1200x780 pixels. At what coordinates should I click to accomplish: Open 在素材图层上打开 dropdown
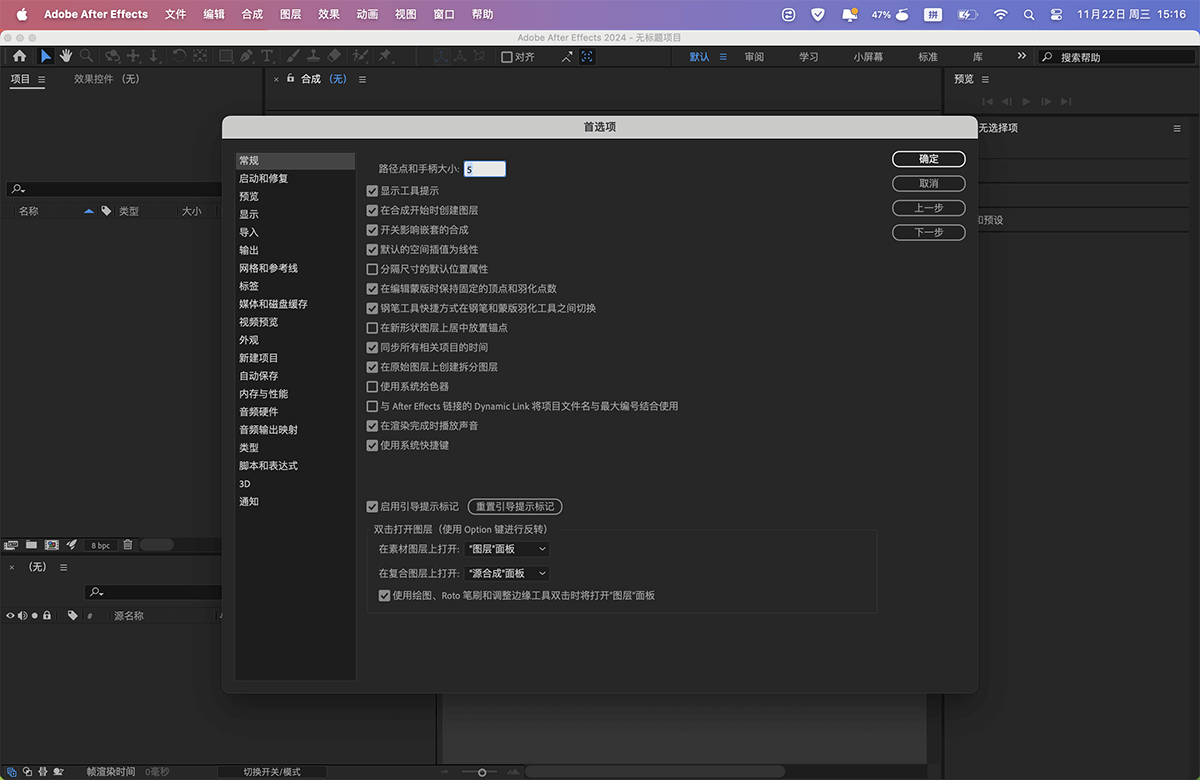pos(508,549)
